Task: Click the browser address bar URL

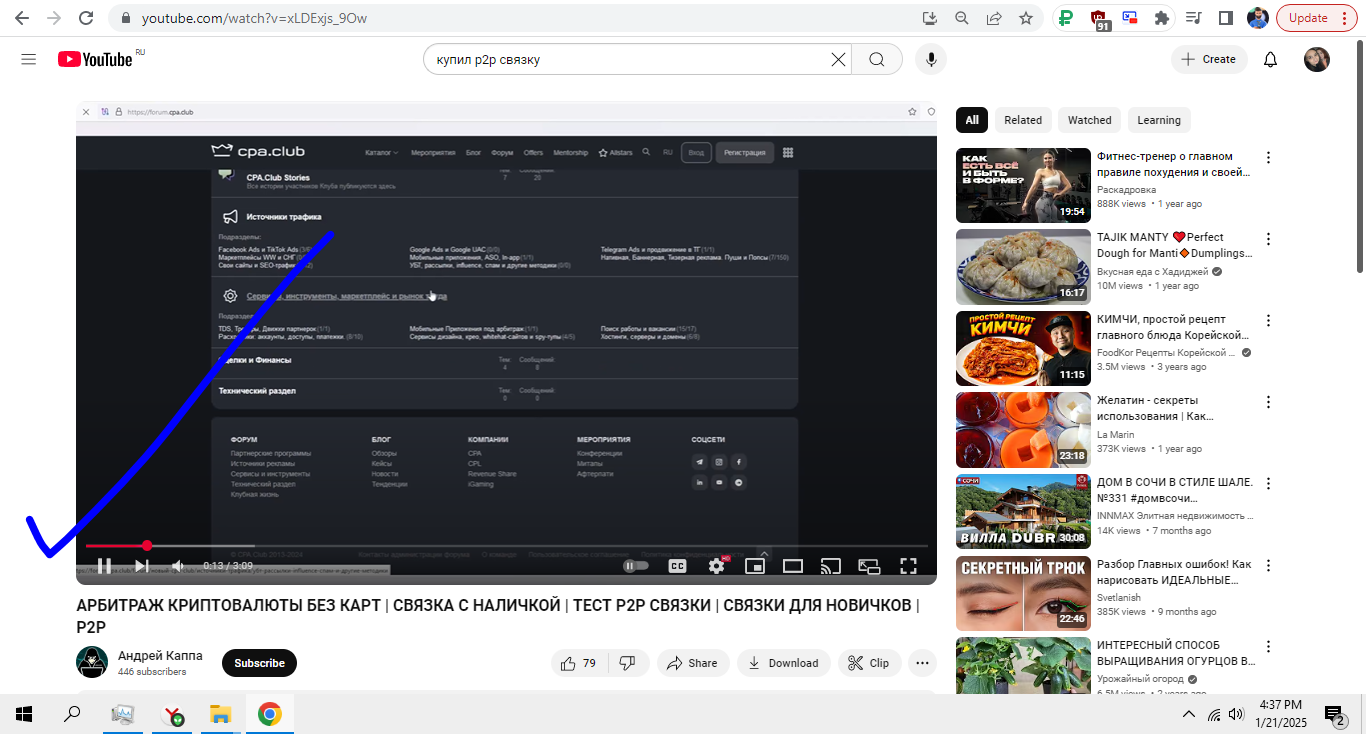Action: (x=254, y=18)
